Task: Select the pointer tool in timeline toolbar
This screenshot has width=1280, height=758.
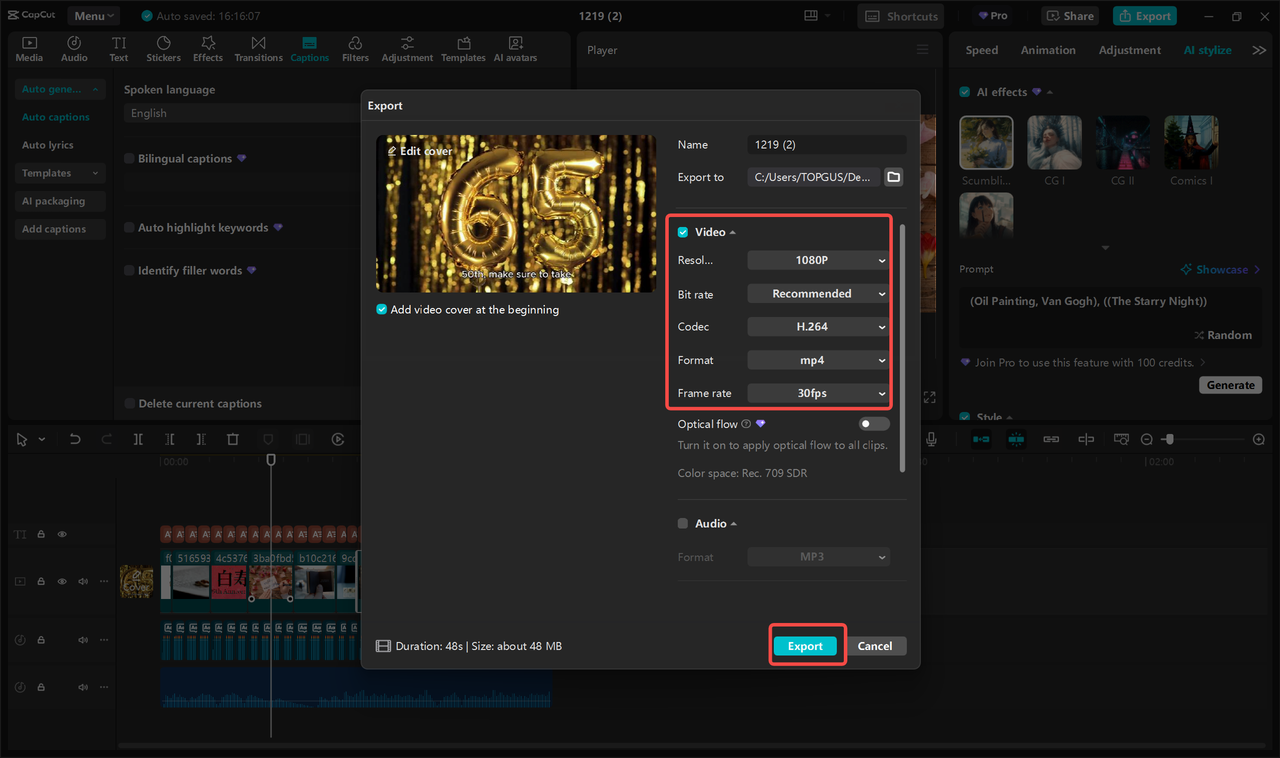Action: (22, 439)
